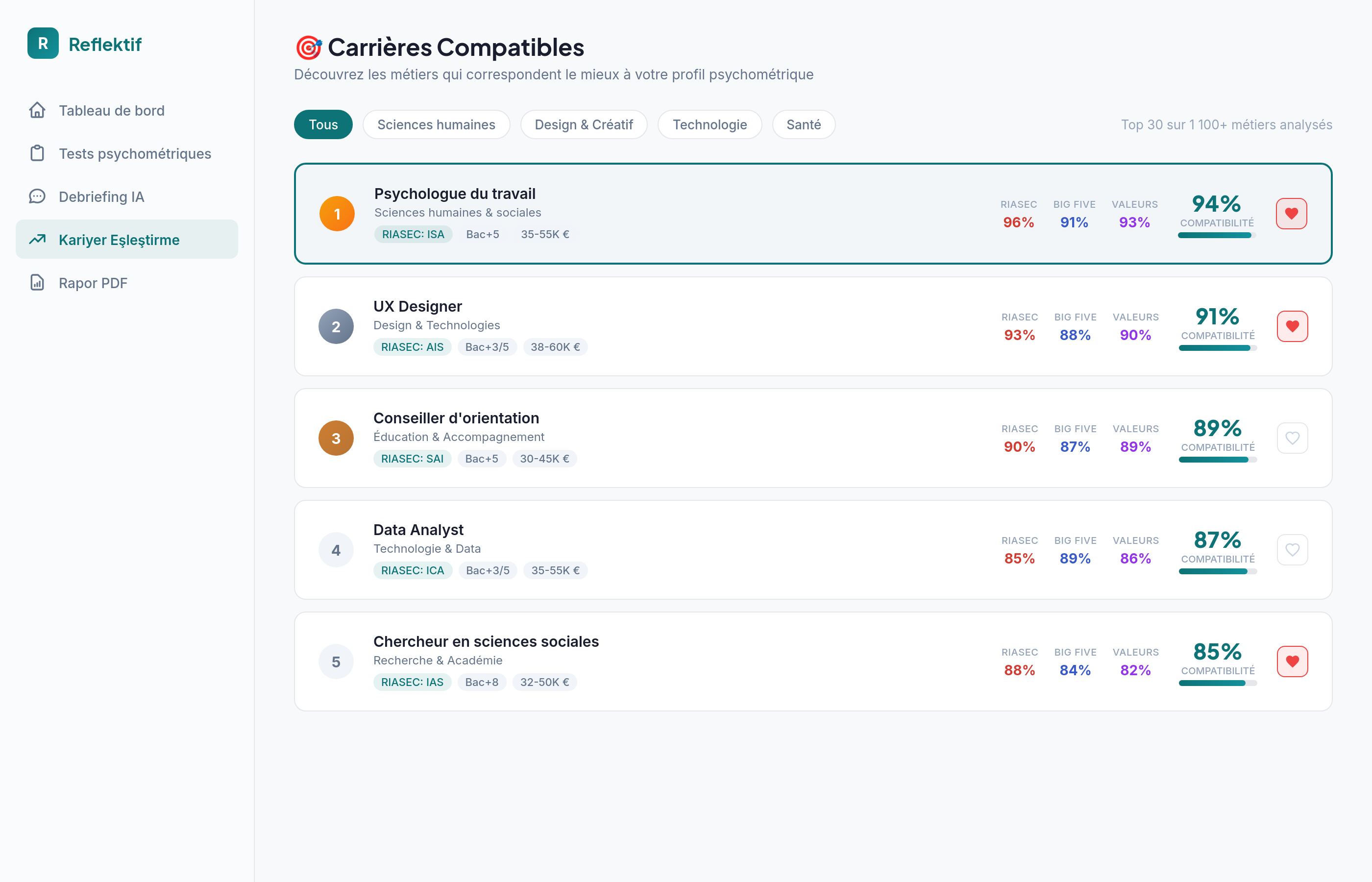Open Debriefing IA chat bubble icon

click(37, 196)
